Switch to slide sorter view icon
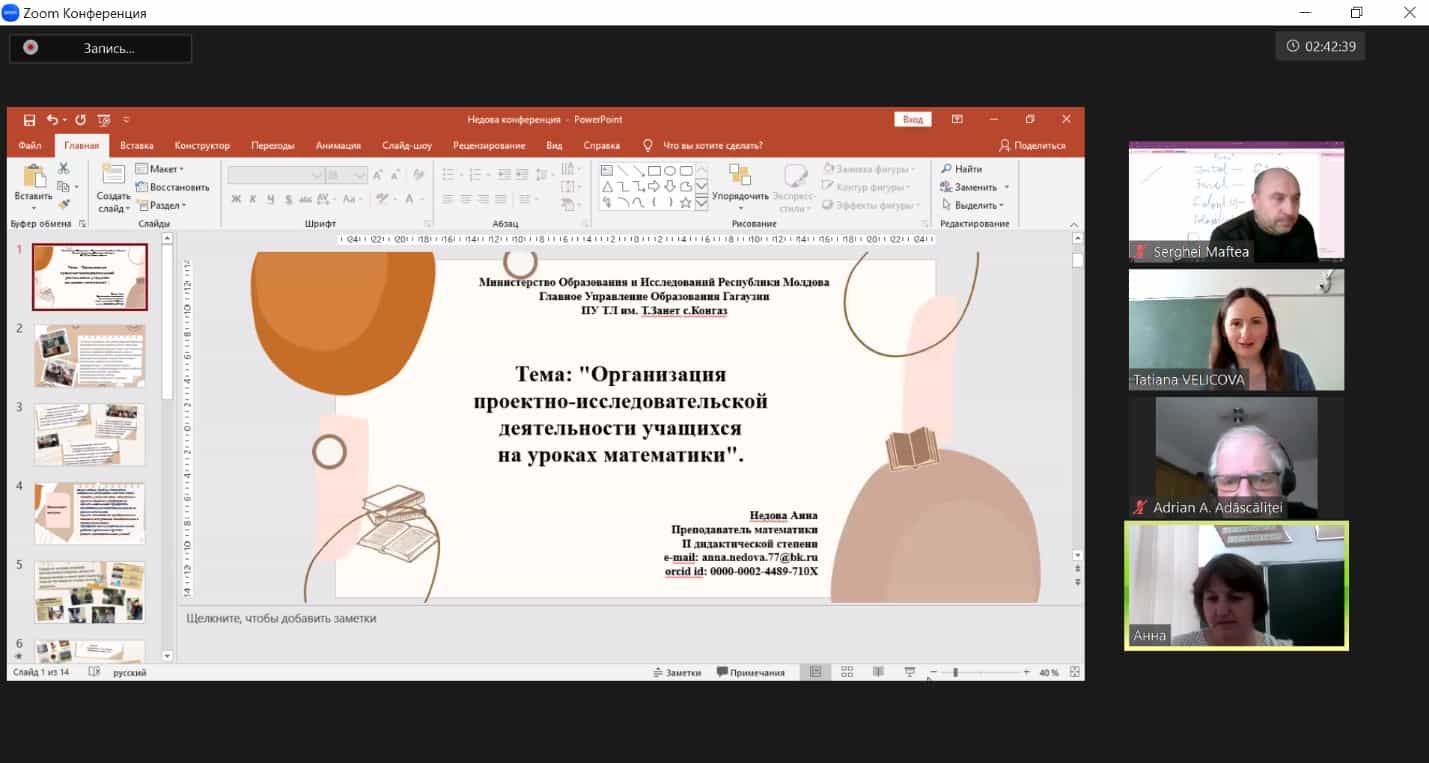Image resolution: width=1429 pixels, height=763 pixels. point(847,672)
